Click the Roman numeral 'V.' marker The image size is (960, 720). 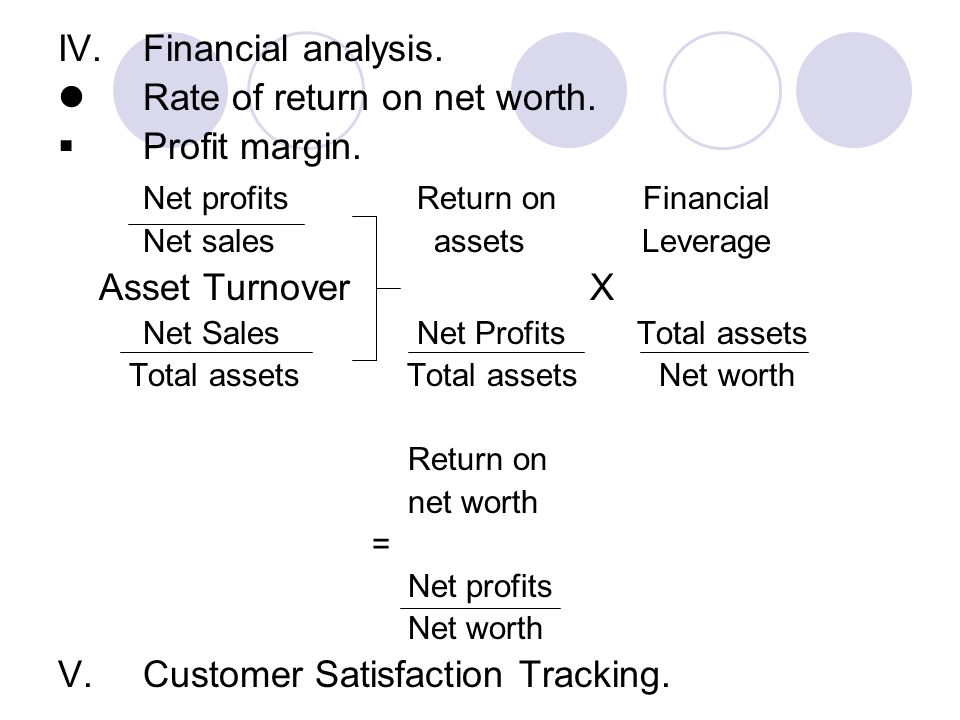[x=75, y=674]
